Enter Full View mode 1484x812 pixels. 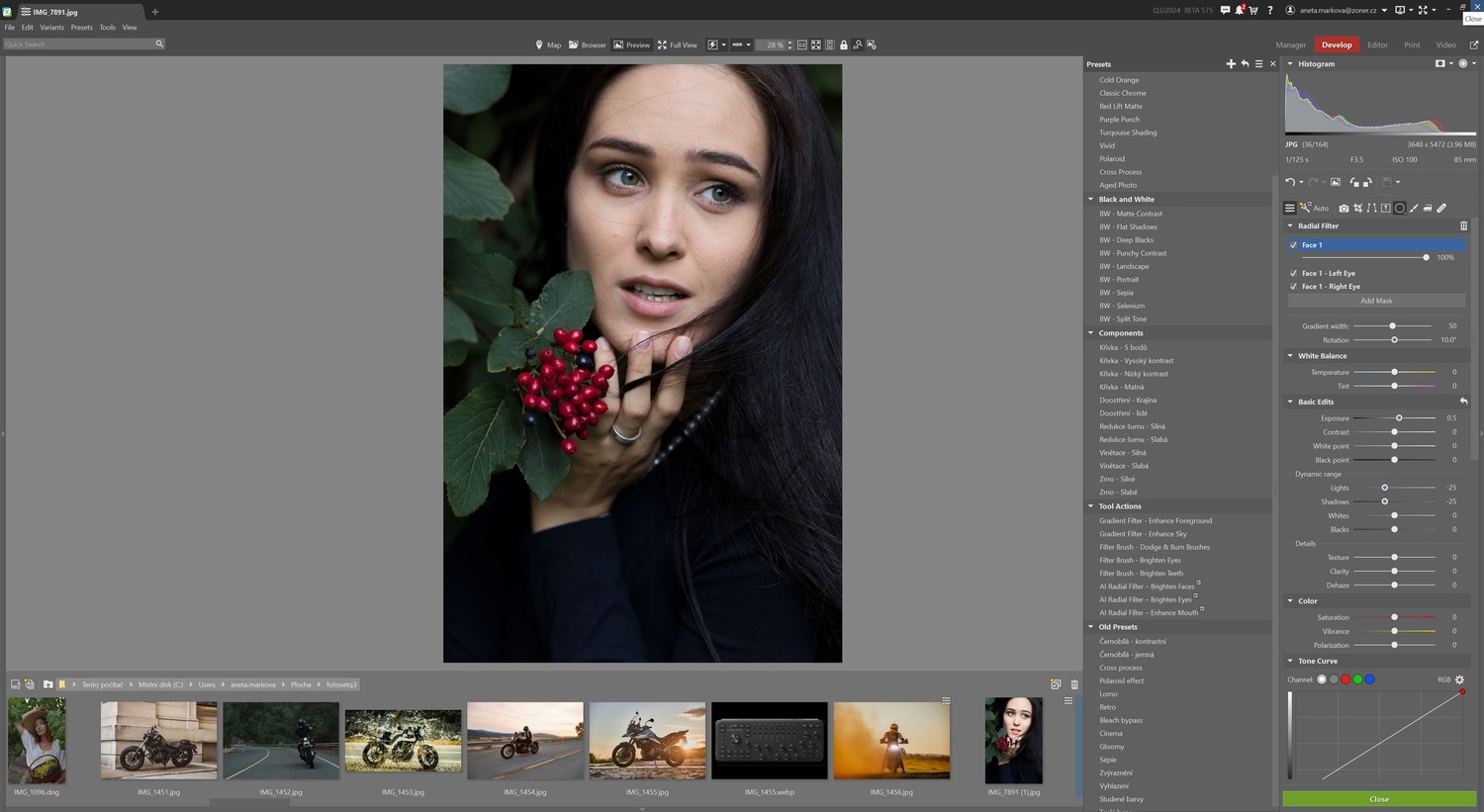[678, 45]
